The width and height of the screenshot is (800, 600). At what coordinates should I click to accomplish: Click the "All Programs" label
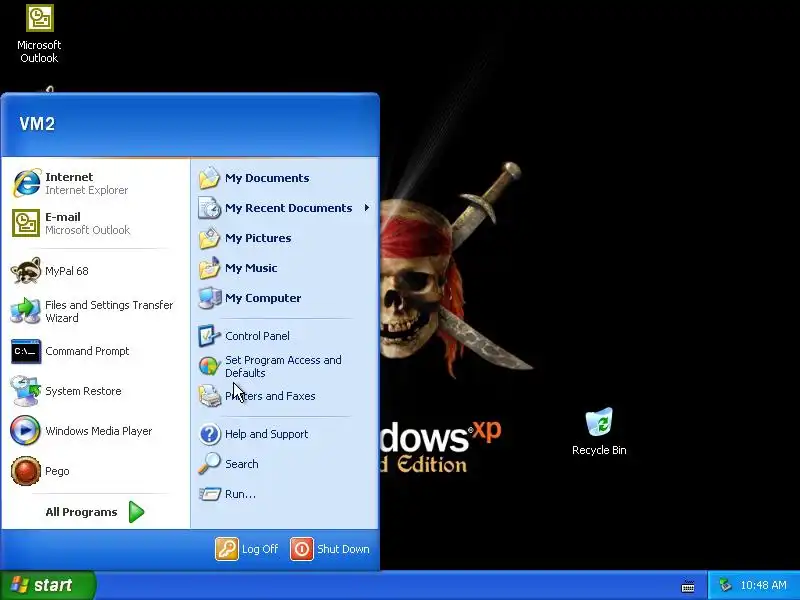point(81,512)
